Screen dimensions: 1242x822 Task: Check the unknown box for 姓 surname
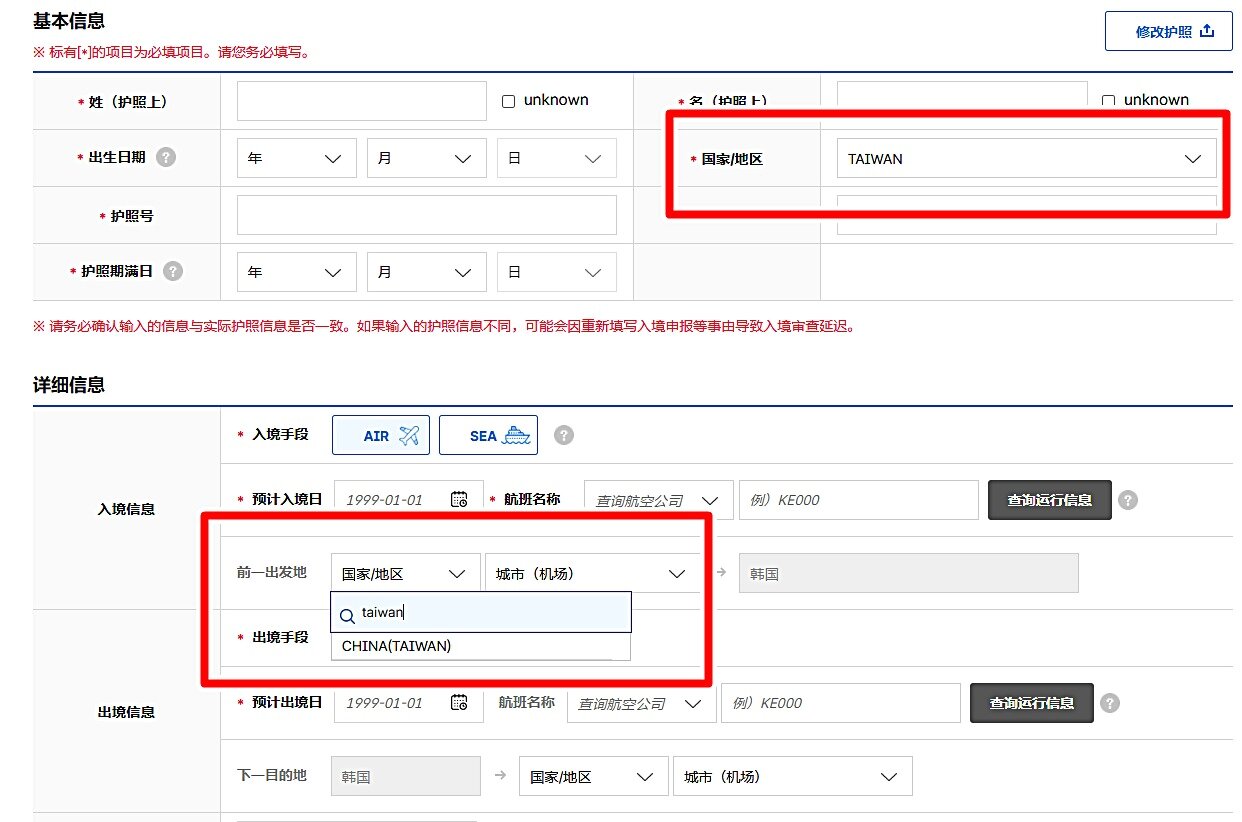pyautogui.click(x=508, y=101)
